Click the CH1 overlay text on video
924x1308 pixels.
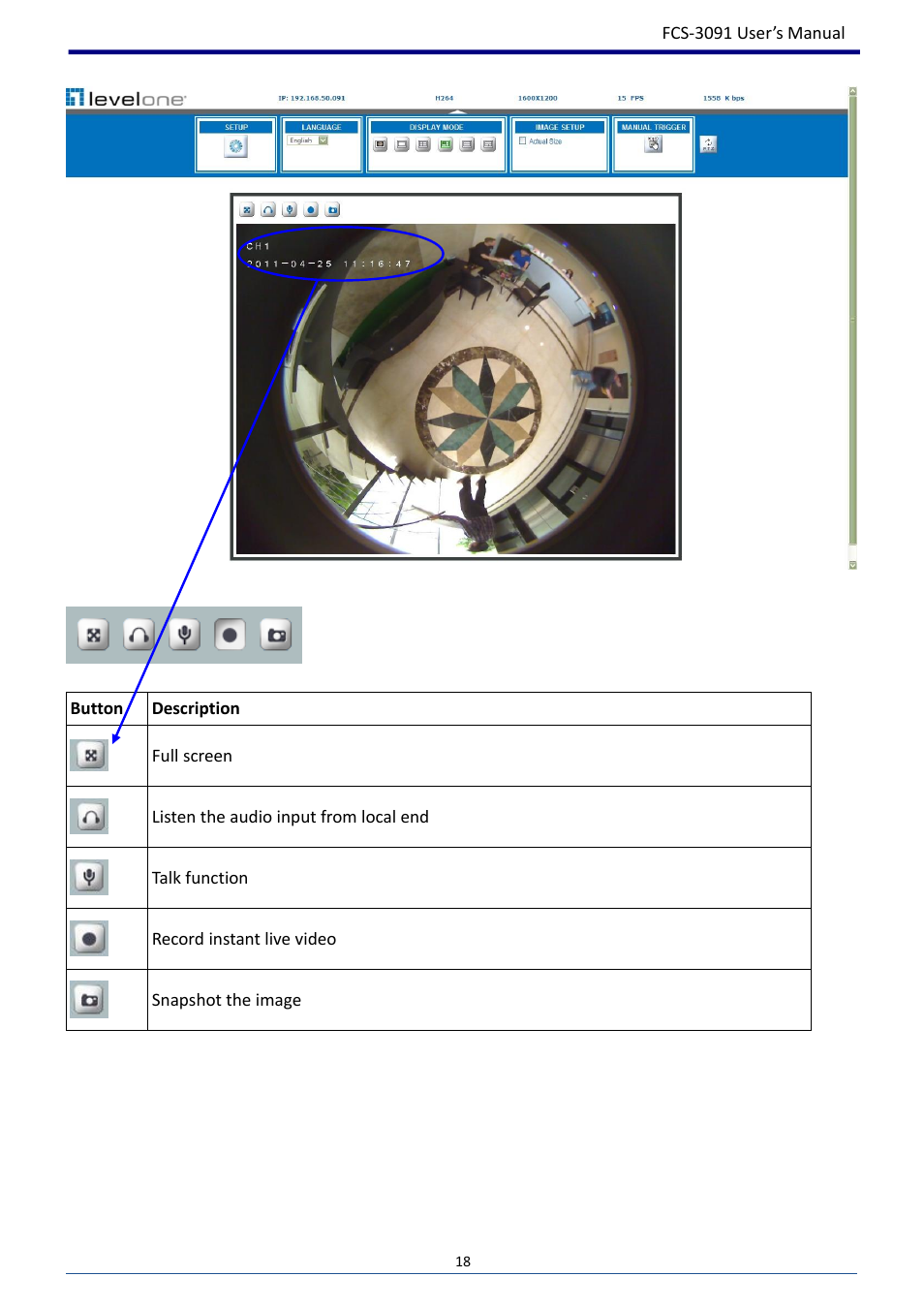coord(258,246)
